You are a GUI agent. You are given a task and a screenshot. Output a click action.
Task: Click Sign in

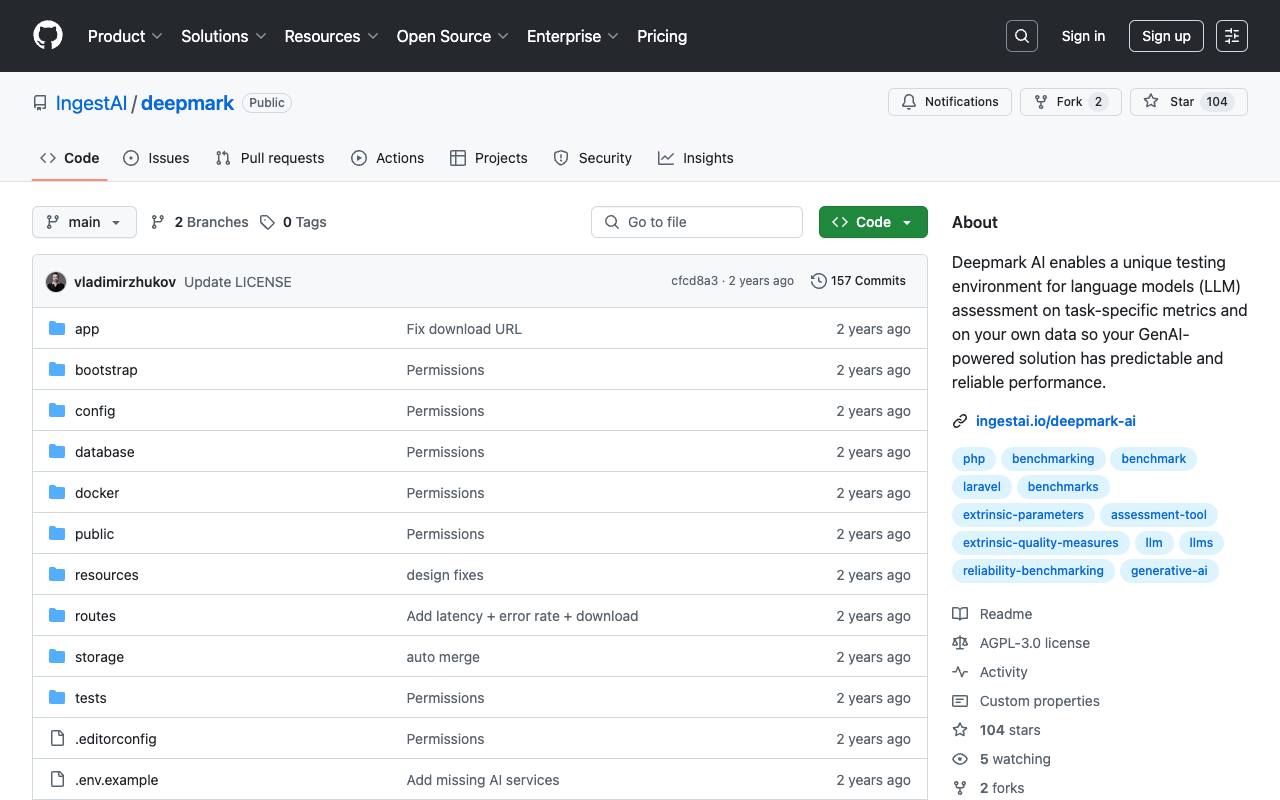coord(1083,36)
